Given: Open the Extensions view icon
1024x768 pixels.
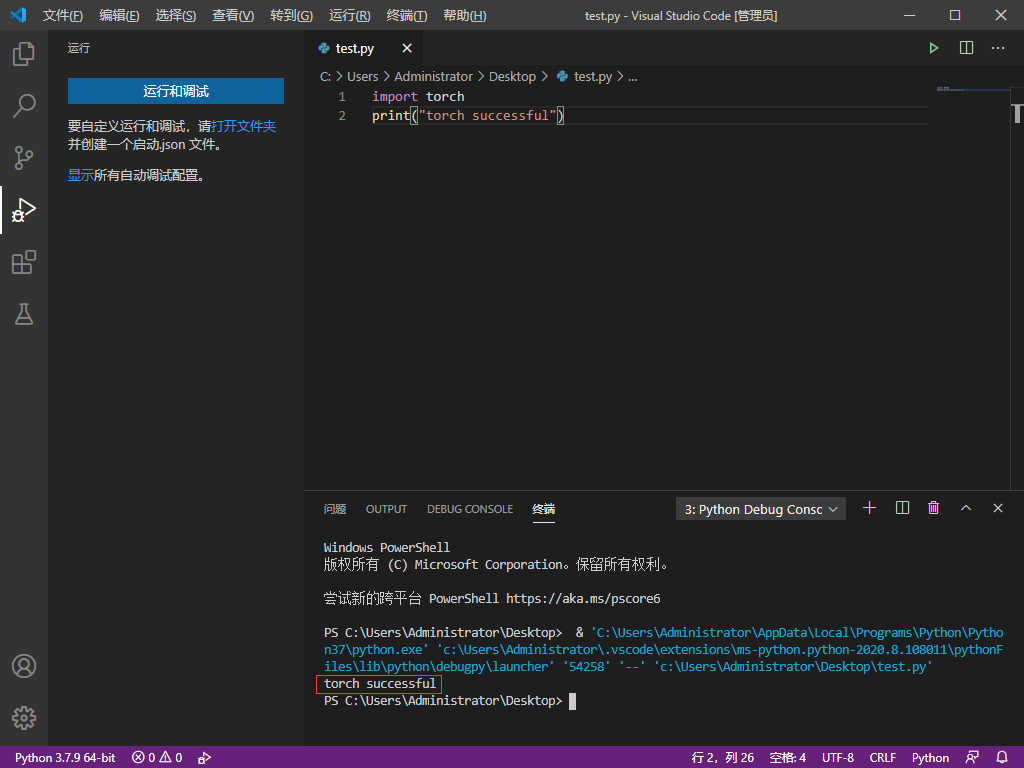Looking at the screenshot, I should tap(24, 262).
